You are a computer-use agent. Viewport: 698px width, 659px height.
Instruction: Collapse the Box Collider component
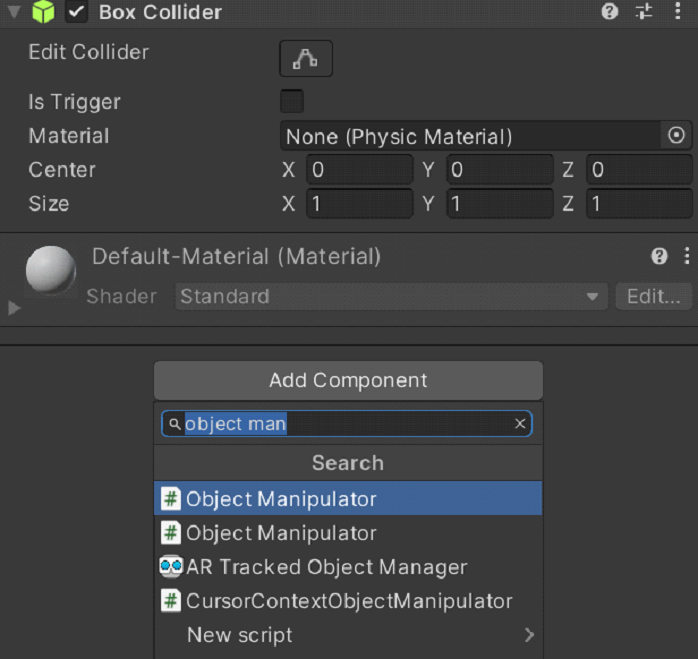pyautogui.click(x=13, y=13)
